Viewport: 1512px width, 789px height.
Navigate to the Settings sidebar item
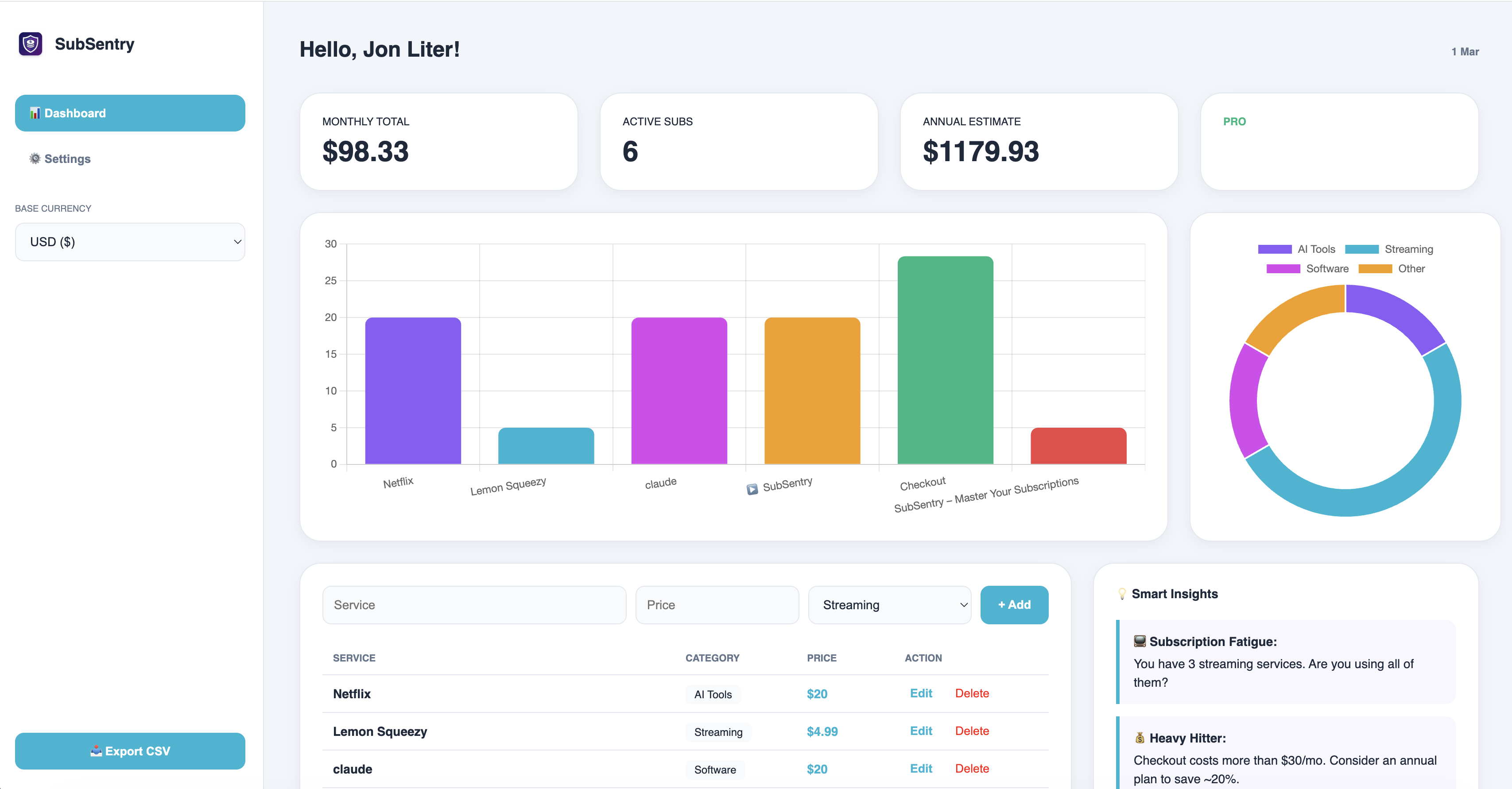tap(67, 159)
